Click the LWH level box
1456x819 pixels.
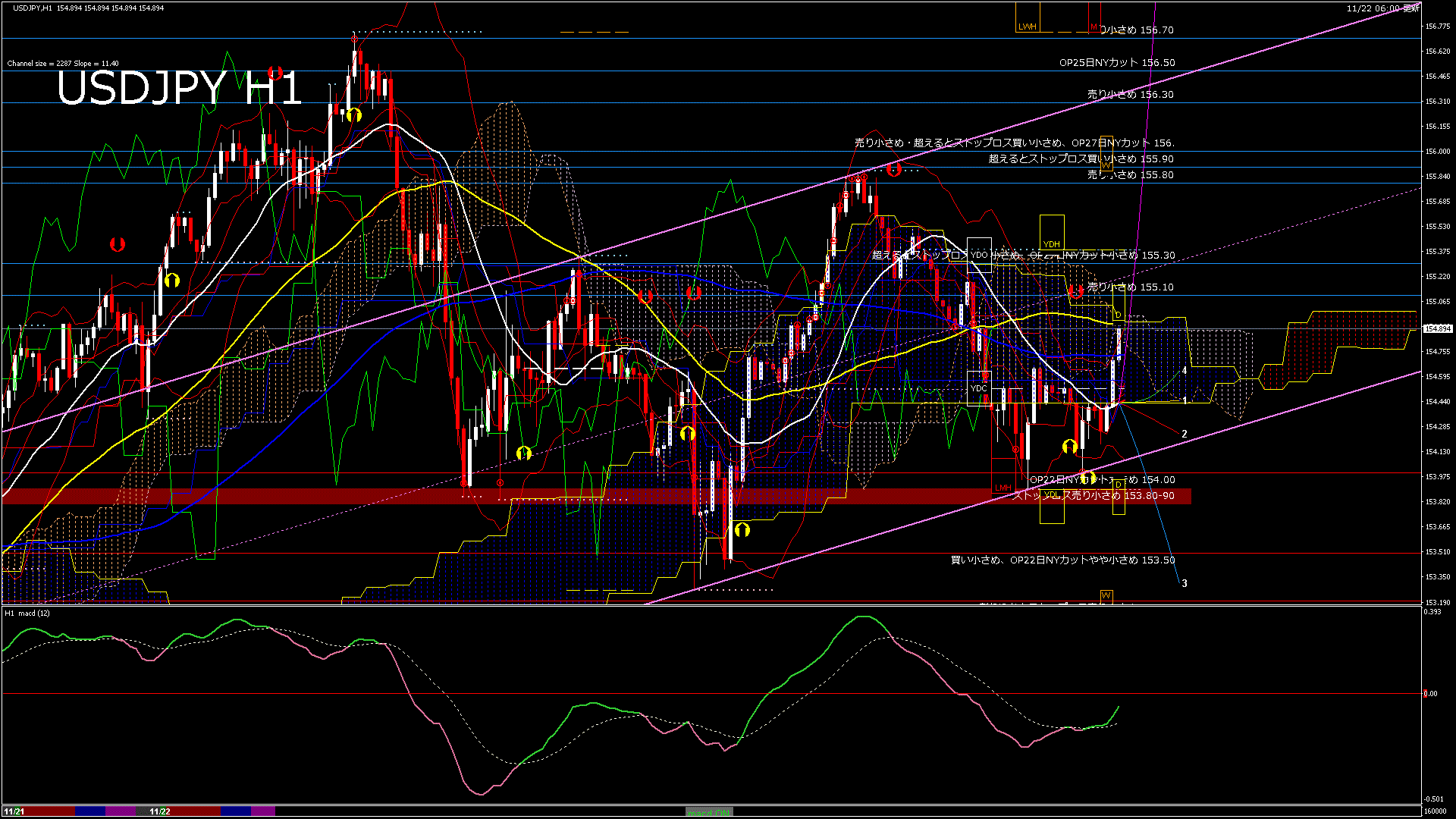[1028, 17]
